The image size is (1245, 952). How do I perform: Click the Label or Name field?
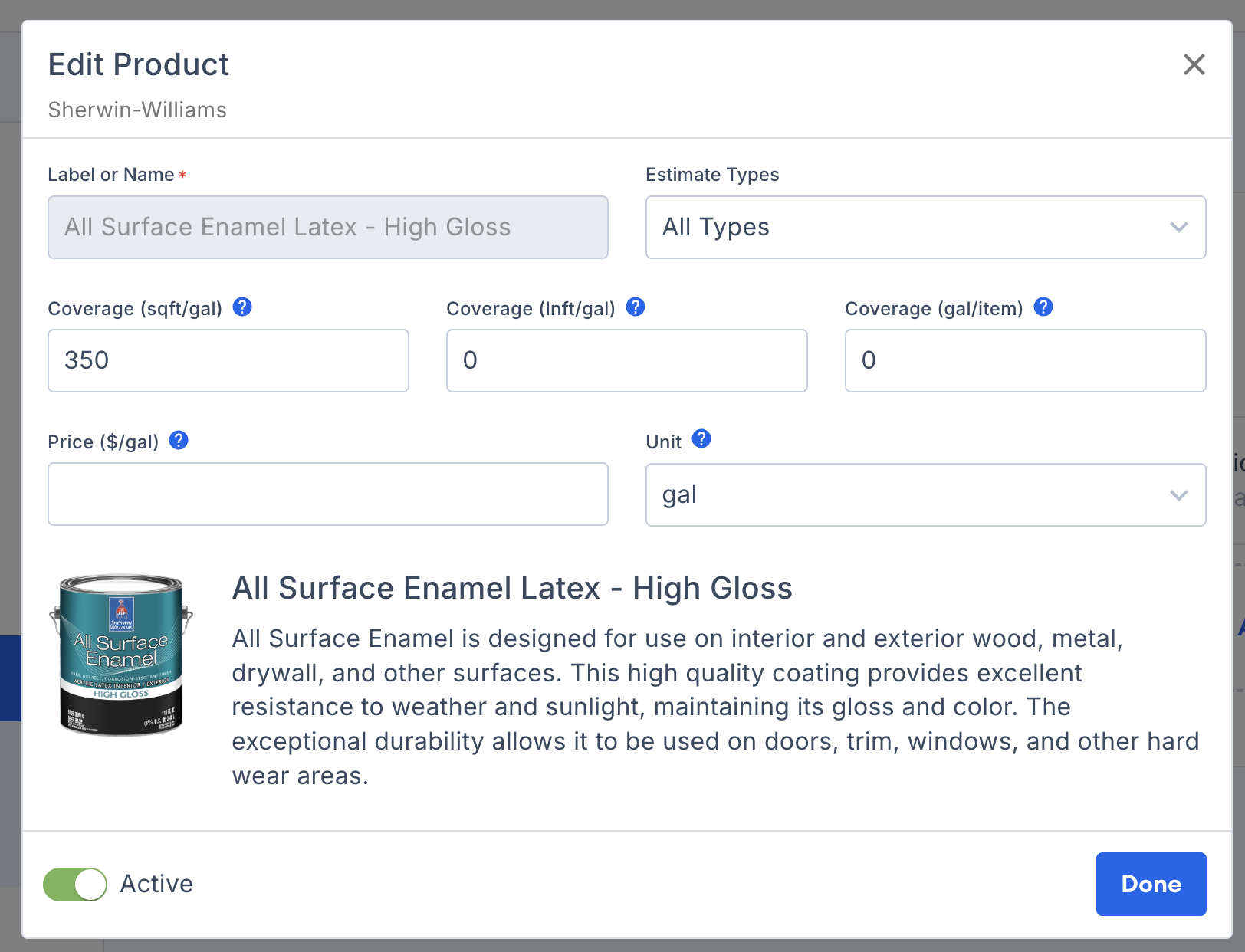328,227
